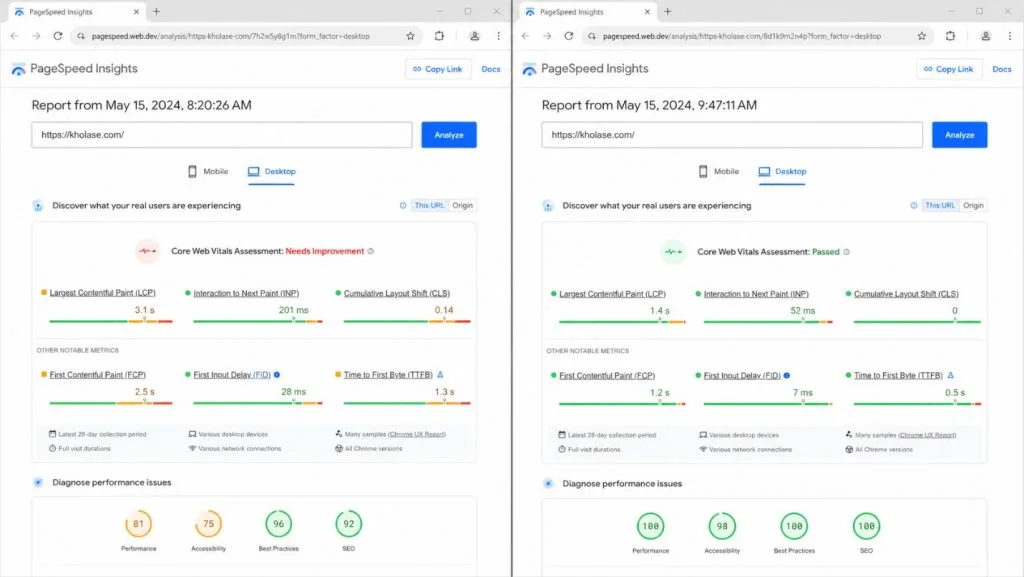Open extensions icon in right browser
The width and height of the screenshot is (1024, 577).
click(950, 36)
